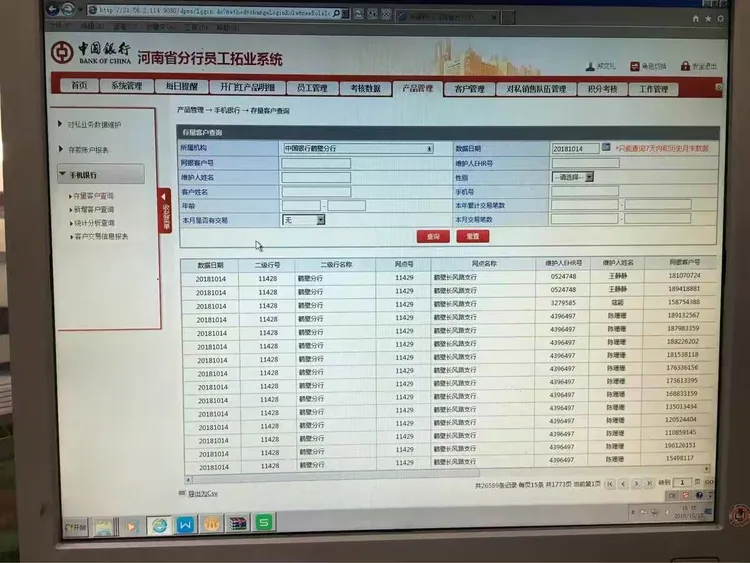The width and height of the screenshot is (750, 563).
Task: Open the blue W WPS Writer taskbar icon
Action: pyautogui.click(x=186, y=525)
